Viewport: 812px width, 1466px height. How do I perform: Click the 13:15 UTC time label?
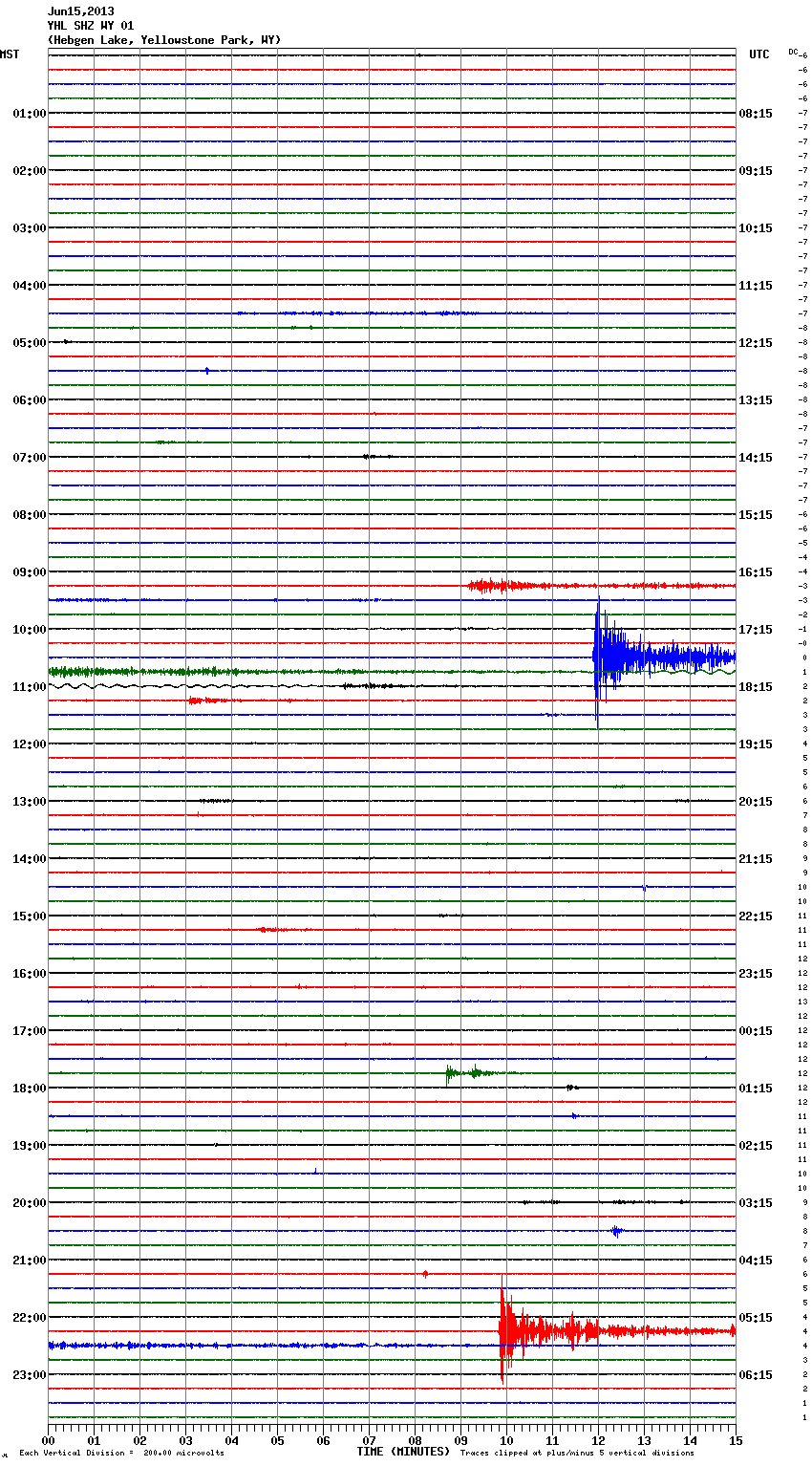point(756,400)
